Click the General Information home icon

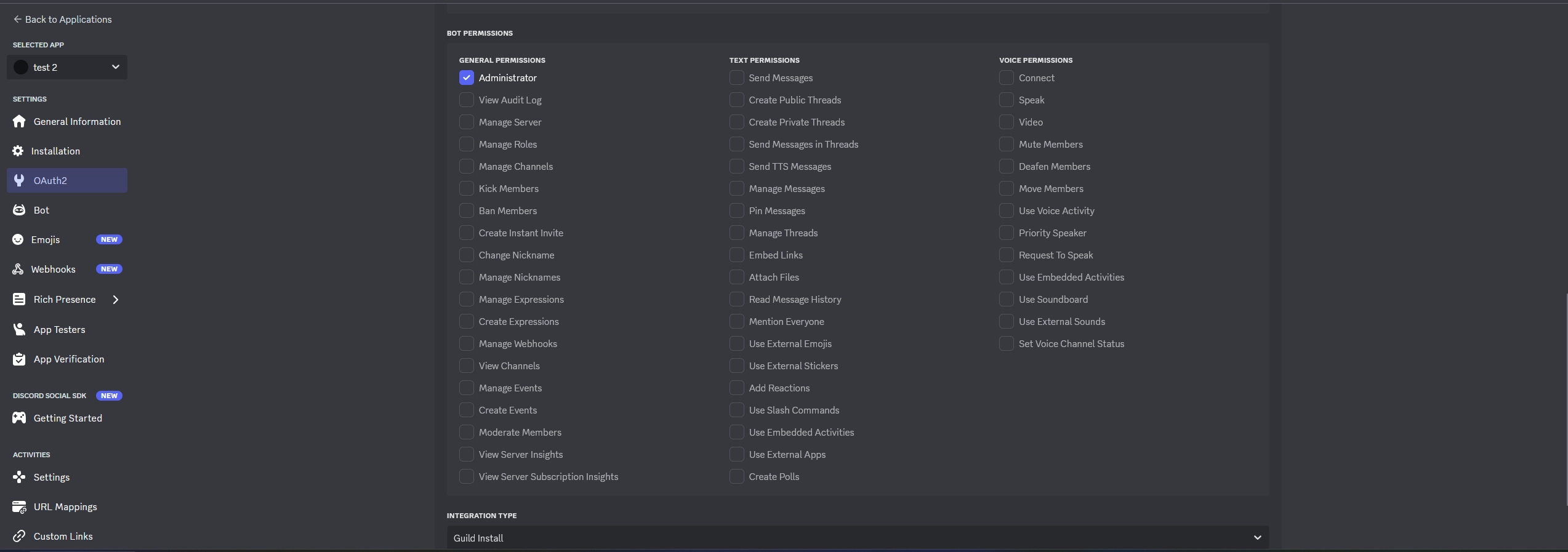(x=19, y=122)
